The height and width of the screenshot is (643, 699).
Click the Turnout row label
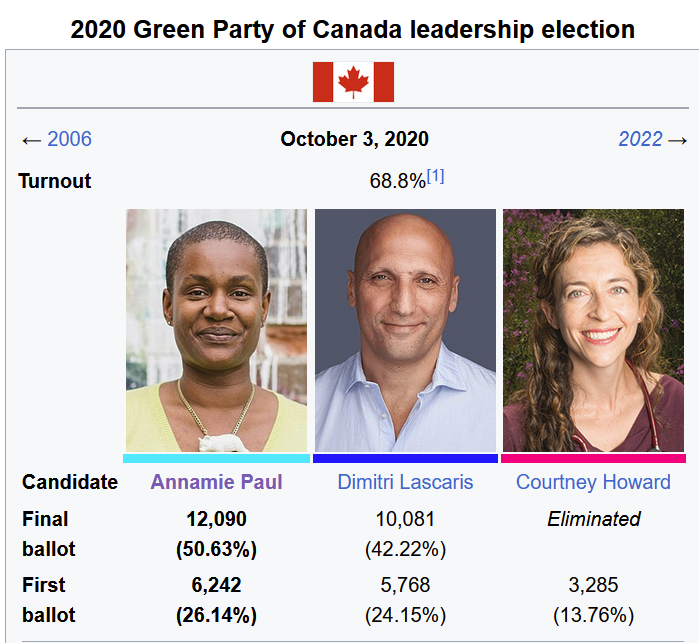[x=54, y=181]
